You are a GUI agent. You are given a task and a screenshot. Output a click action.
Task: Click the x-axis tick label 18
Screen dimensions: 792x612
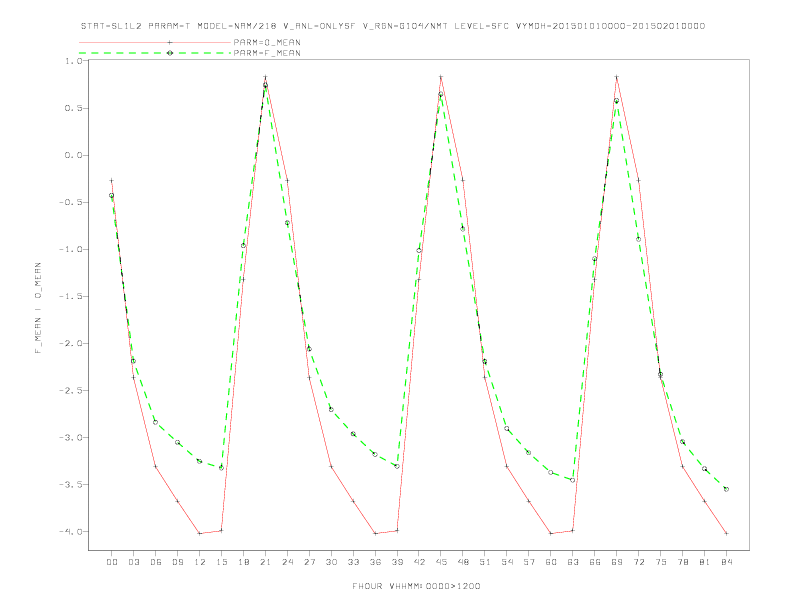click(x=243, y=562)
